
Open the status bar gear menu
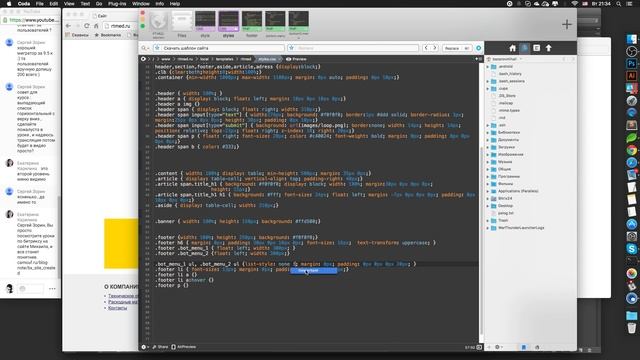tap(144, 347)
